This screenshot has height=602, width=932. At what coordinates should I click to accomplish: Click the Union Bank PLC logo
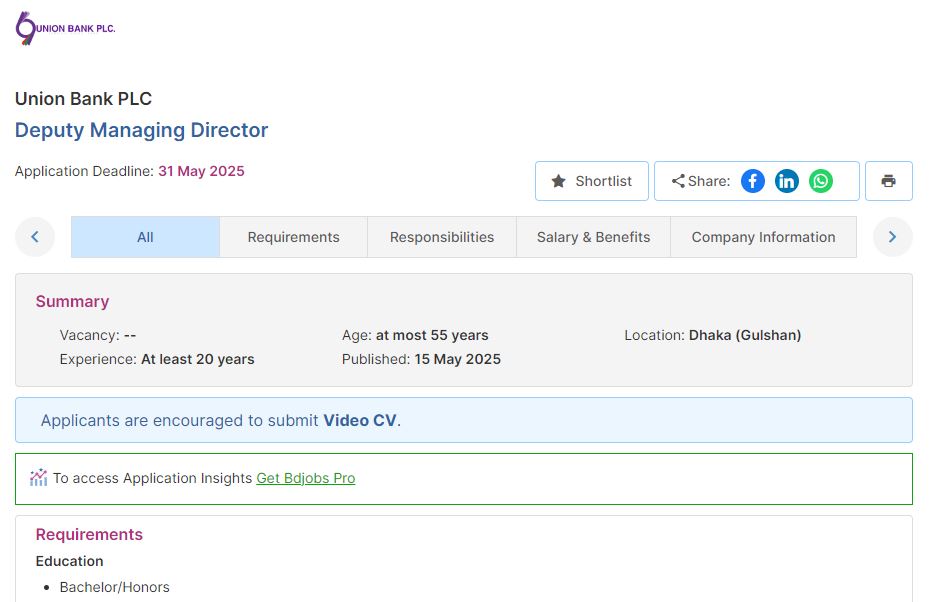(66, 28)
